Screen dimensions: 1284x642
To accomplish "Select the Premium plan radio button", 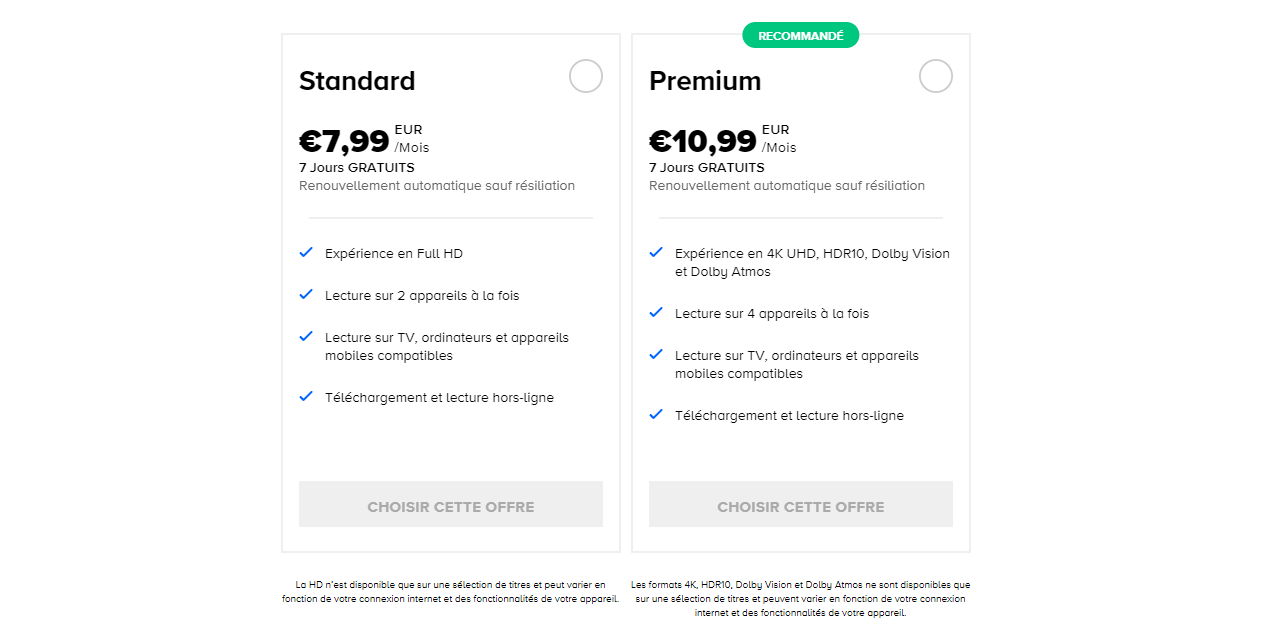I will click(936, 76).
